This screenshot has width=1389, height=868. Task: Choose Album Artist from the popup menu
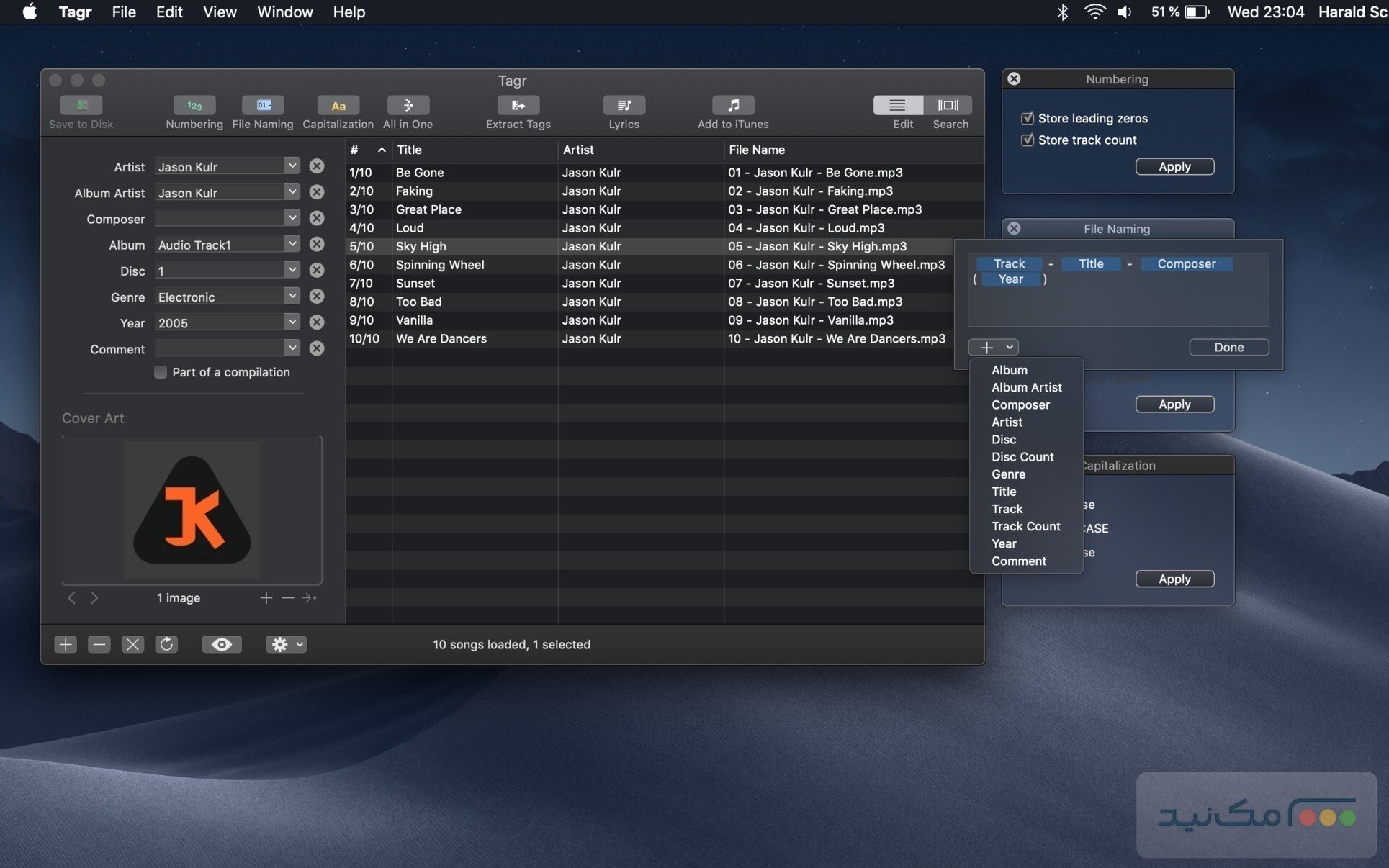tap(1026, 387)
